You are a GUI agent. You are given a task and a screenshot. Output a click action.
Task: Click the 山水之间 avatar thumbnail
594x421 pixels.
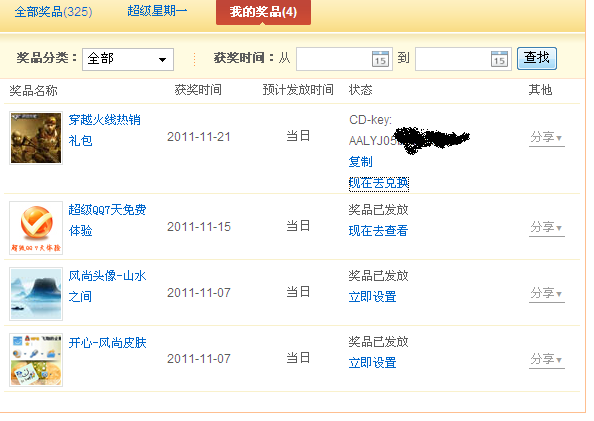coord(36,294)
